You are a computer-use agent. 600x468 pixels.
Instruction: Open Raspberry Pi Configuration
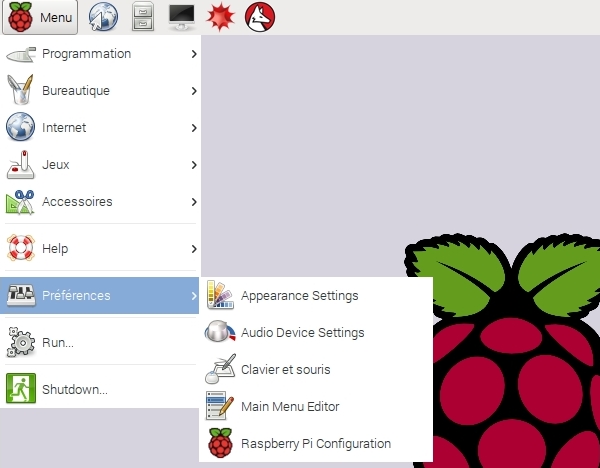tap(316, 444)
